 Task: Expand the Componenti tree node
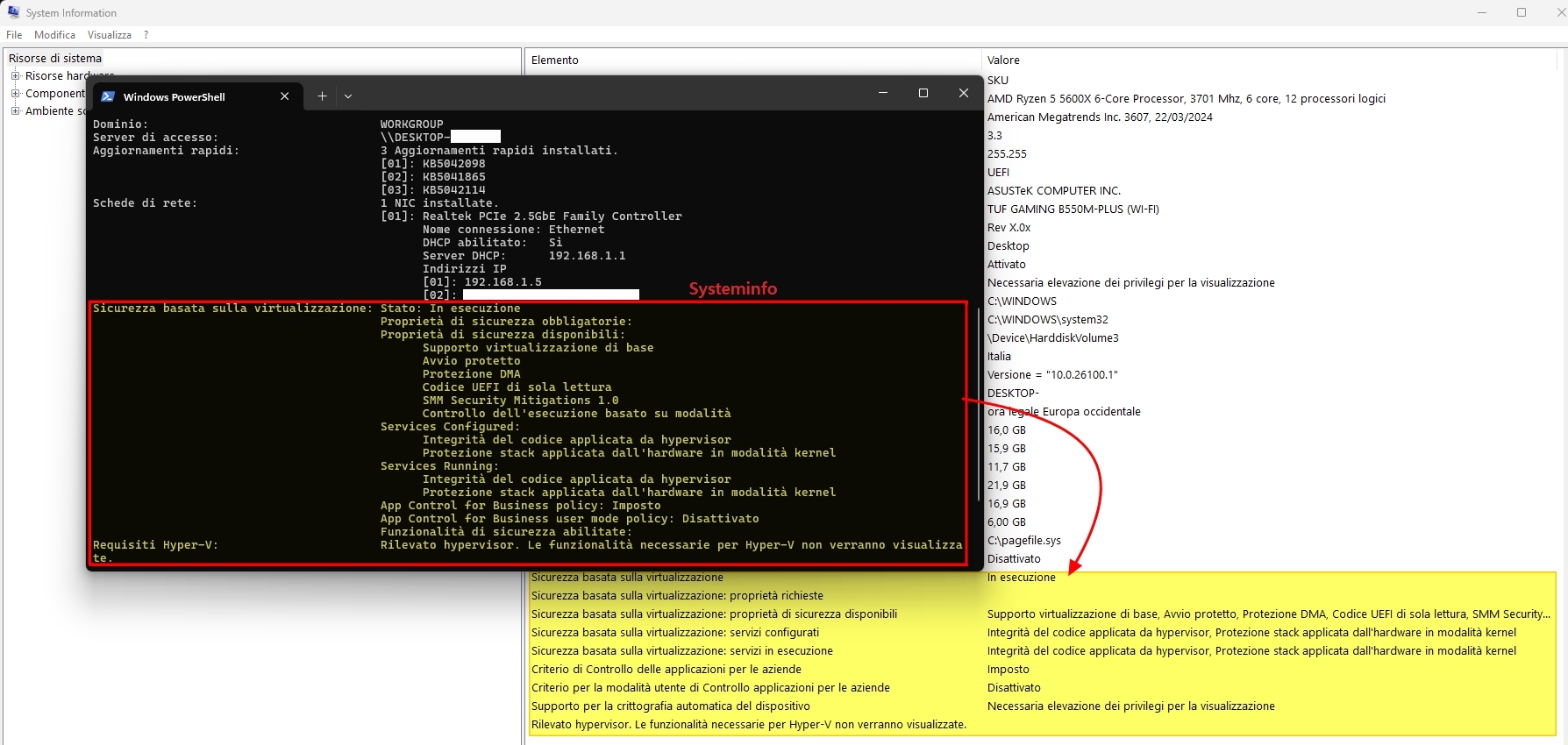click(15, 93)
